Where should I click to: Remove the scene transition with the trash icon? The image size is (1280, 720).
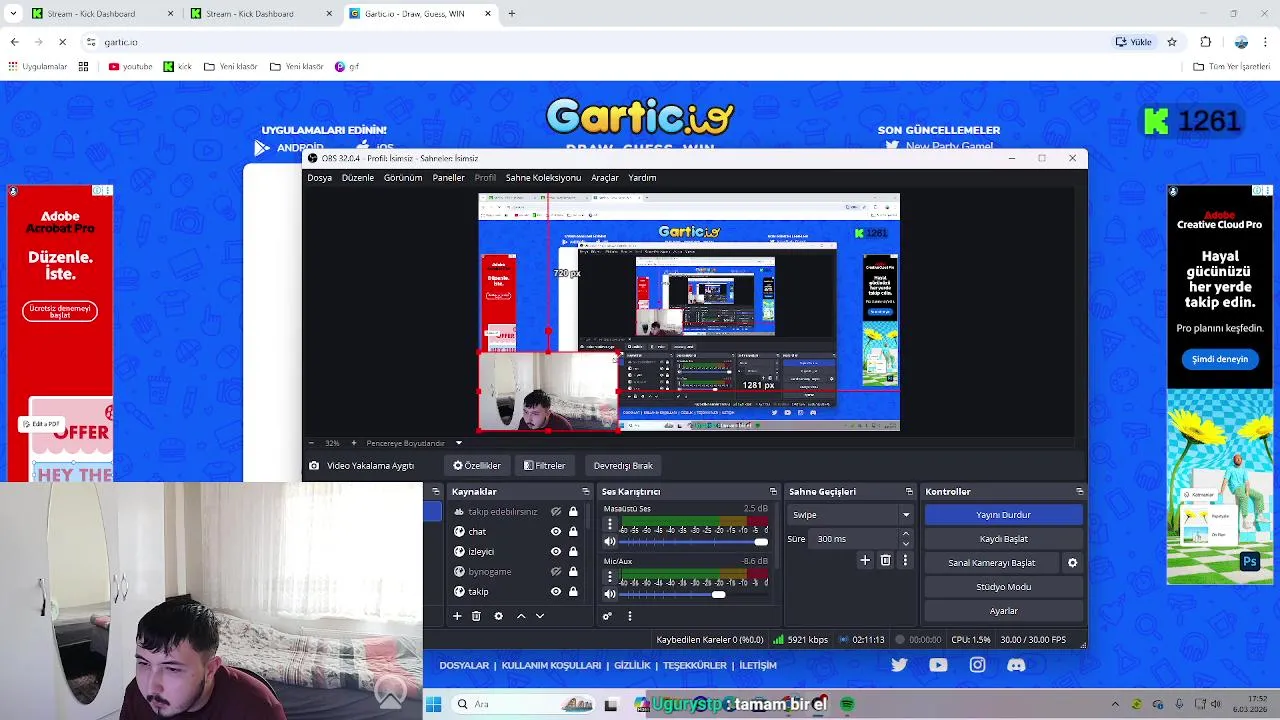(x=885, y=561)
